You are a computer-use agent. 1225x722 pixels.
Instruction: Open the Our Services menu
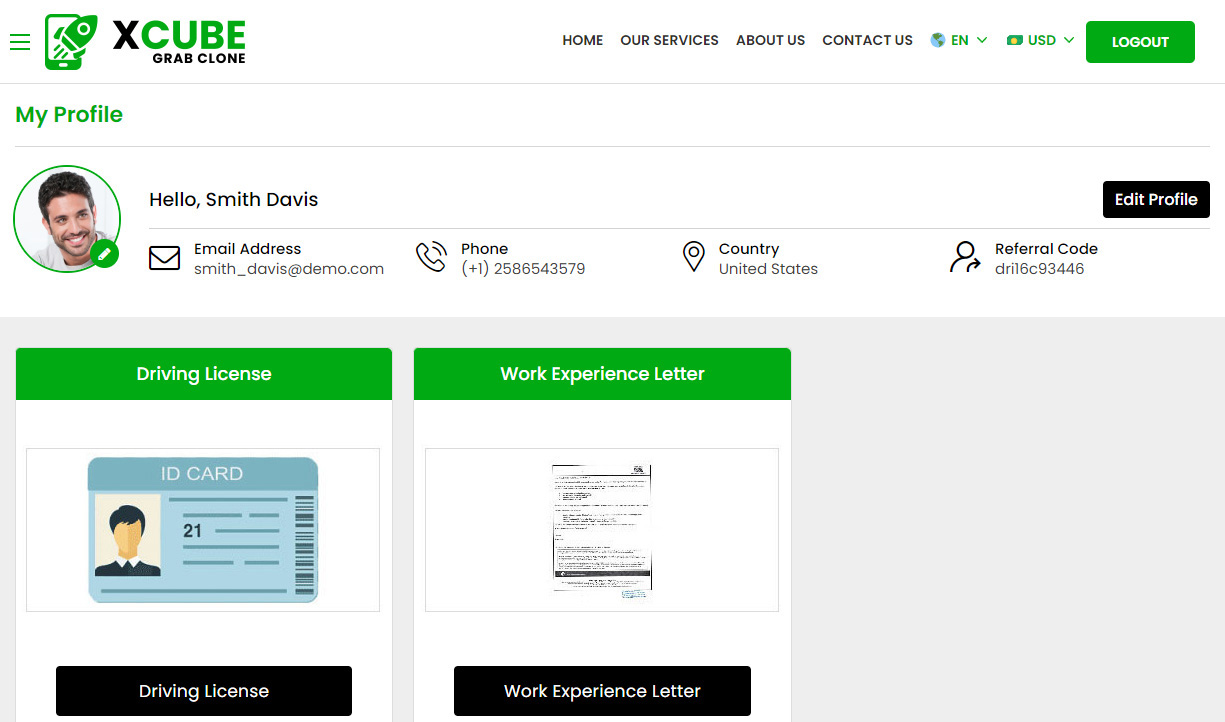click(x=669, y=40)
